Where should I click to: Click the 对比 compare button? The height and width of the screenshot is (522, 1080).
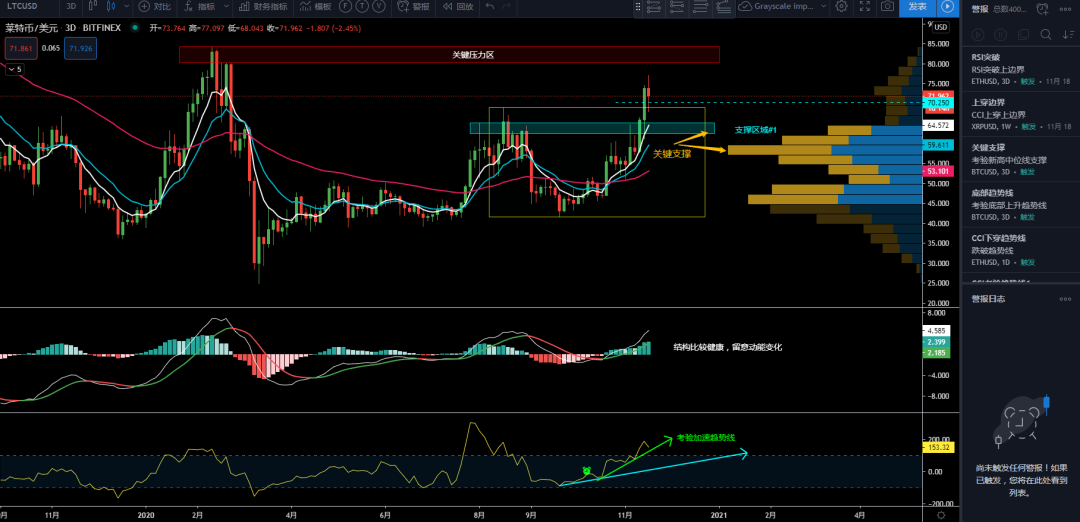coord(154,6)
